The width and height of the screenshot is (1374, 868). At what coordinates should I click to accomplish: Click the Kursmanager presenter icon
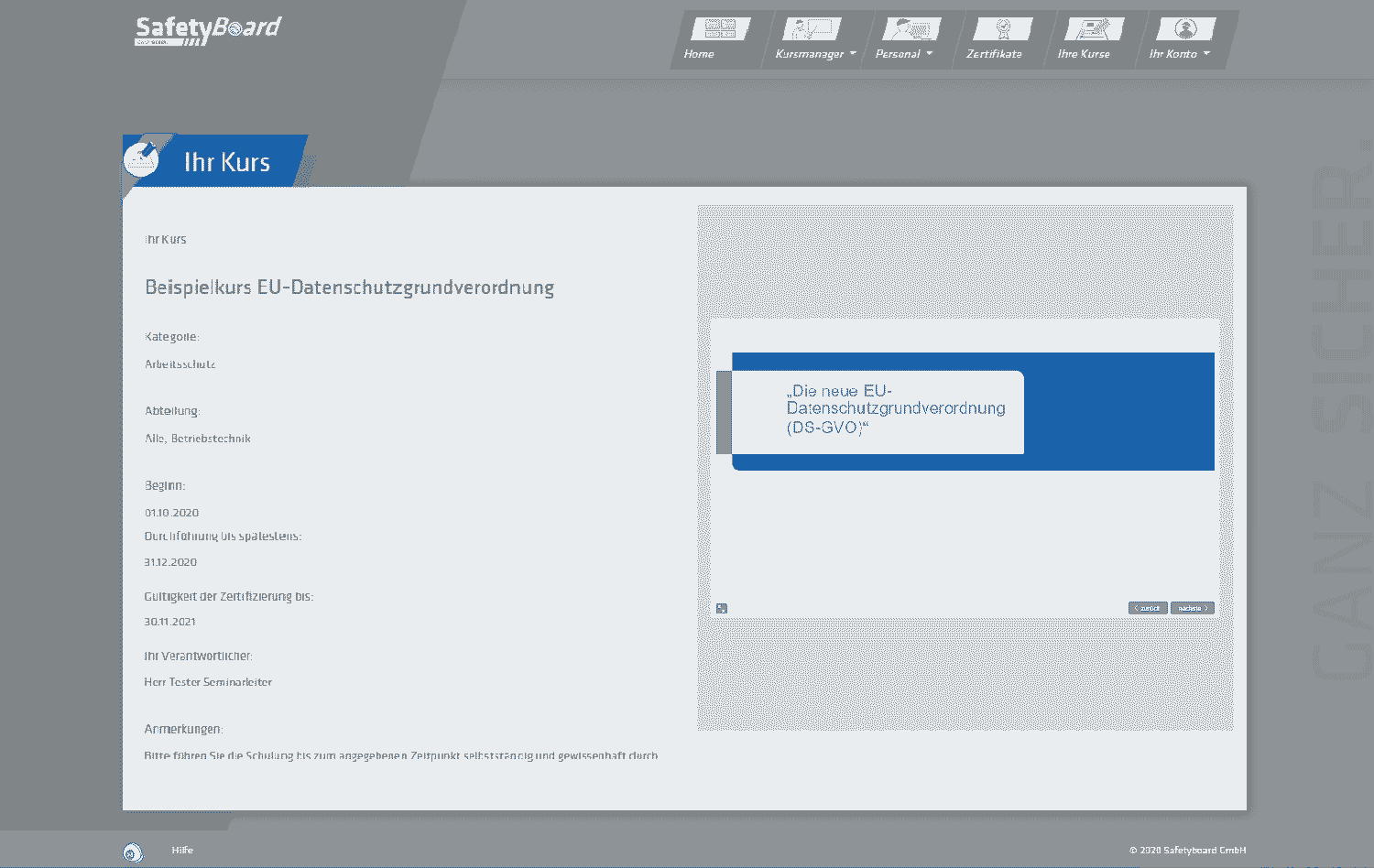pyautogui.click(x=812, y=28)
